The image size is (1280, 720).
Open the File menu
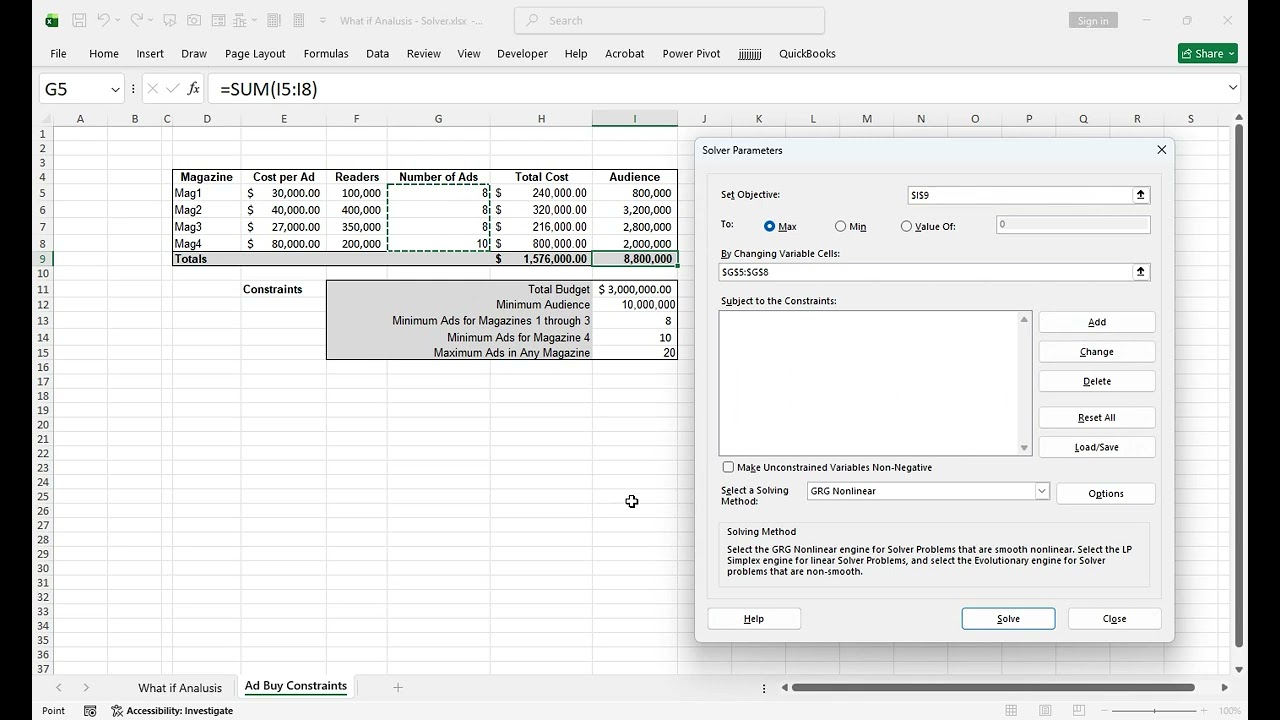click(x=58, y=54)
